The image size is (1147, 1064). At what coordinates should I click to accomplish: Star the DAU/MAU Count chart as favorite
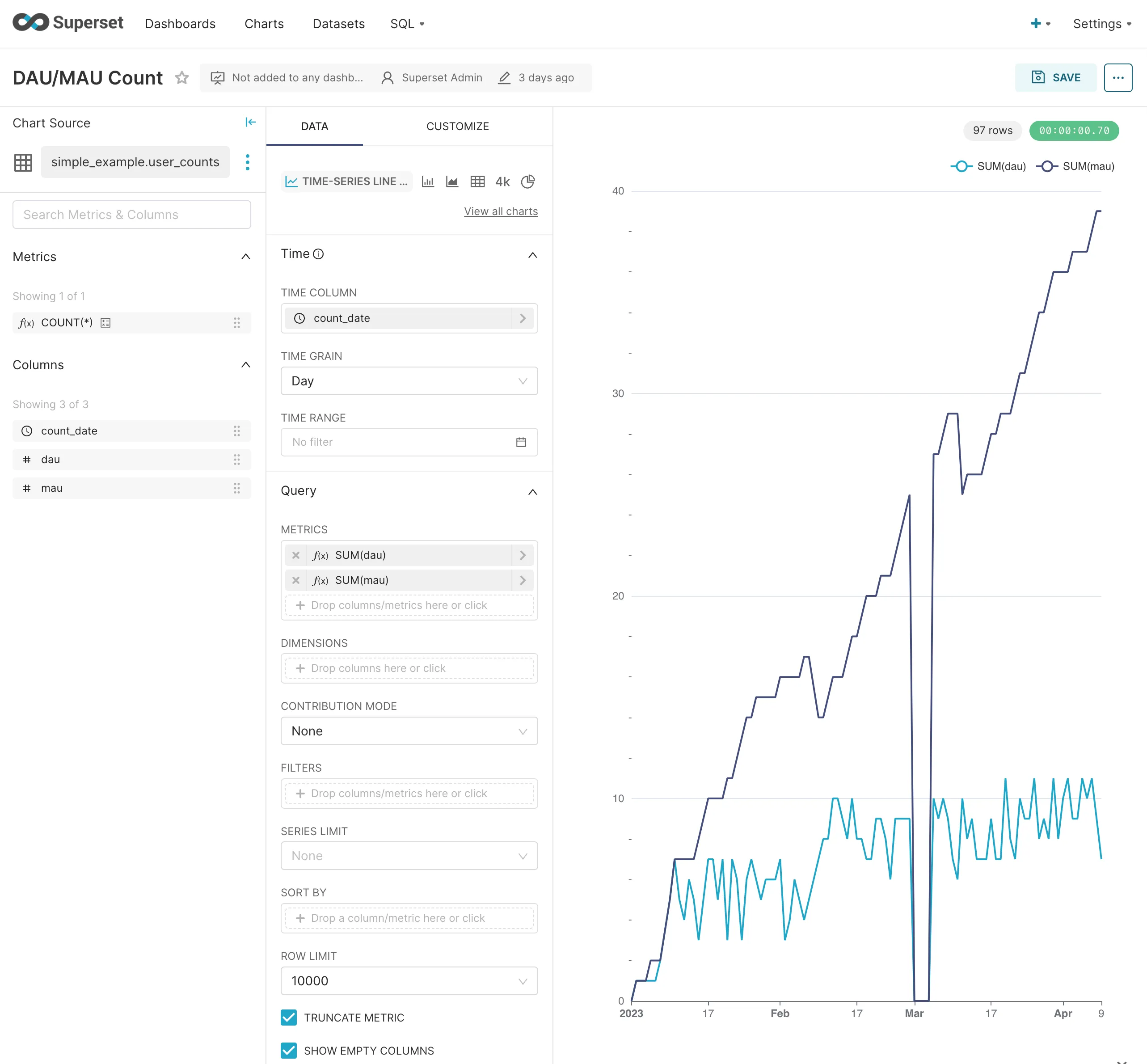pos(181,78)
